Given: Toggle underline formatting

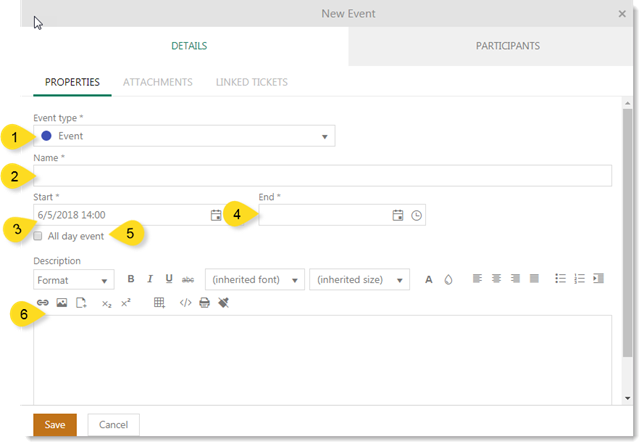Looking at the screenshot, I should pos(169,279).
